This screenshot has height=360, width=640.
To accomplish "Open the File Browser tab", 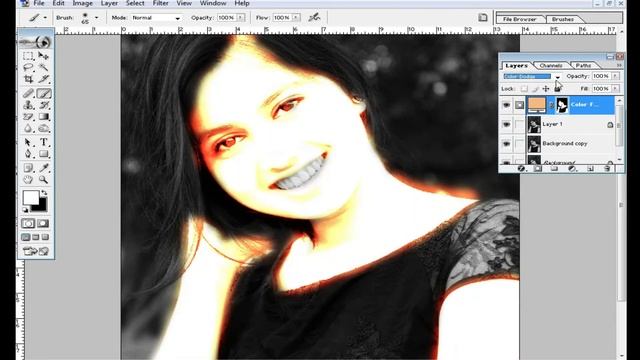I will (520, 19).
